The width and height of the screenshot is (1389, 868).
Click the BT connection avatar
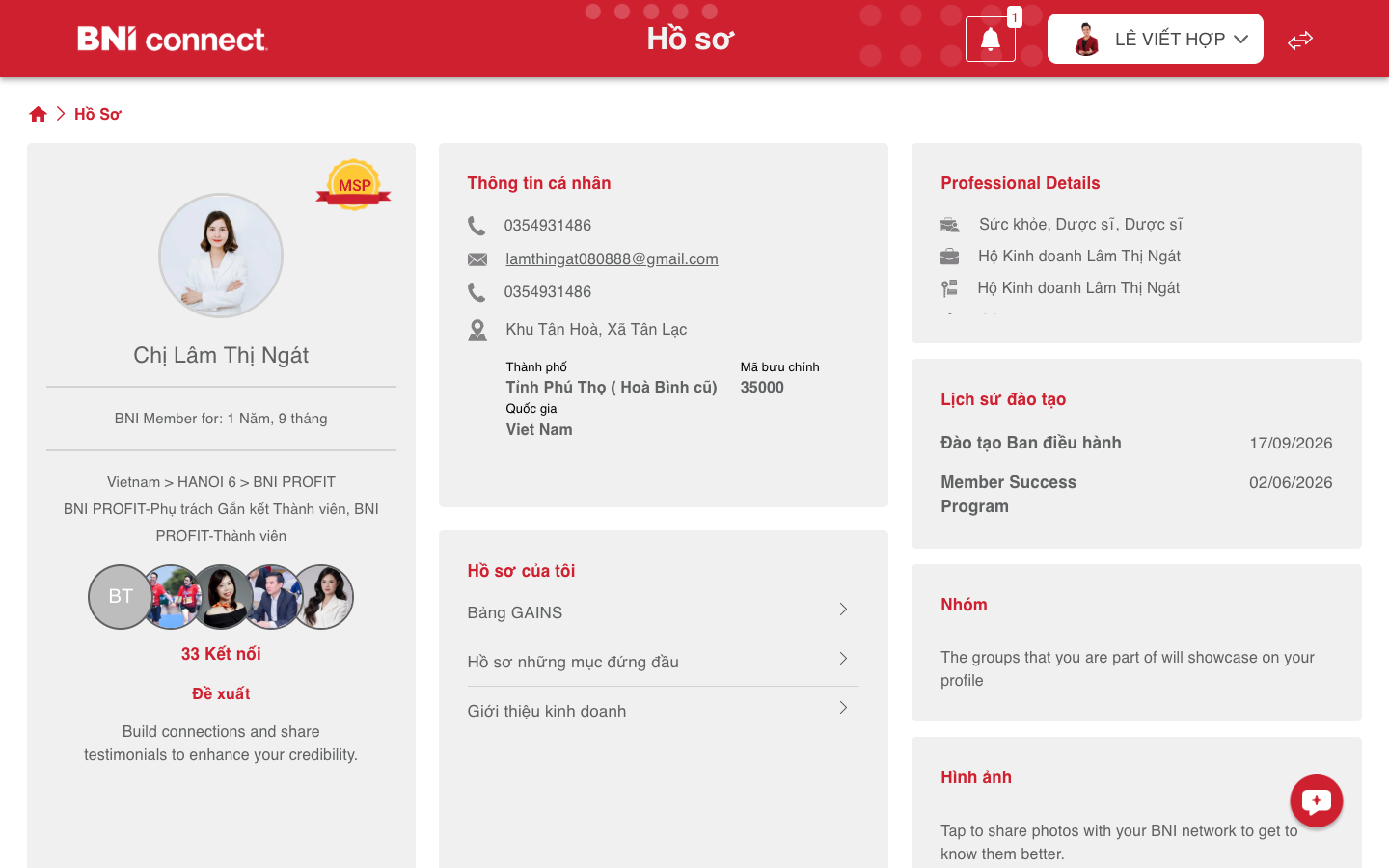pos(120,597)
